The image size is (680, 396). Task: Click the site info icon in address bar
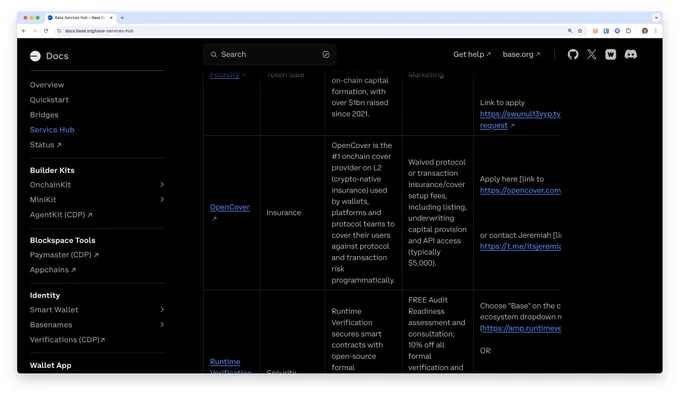pyautogui.click(x=59, y=31)
